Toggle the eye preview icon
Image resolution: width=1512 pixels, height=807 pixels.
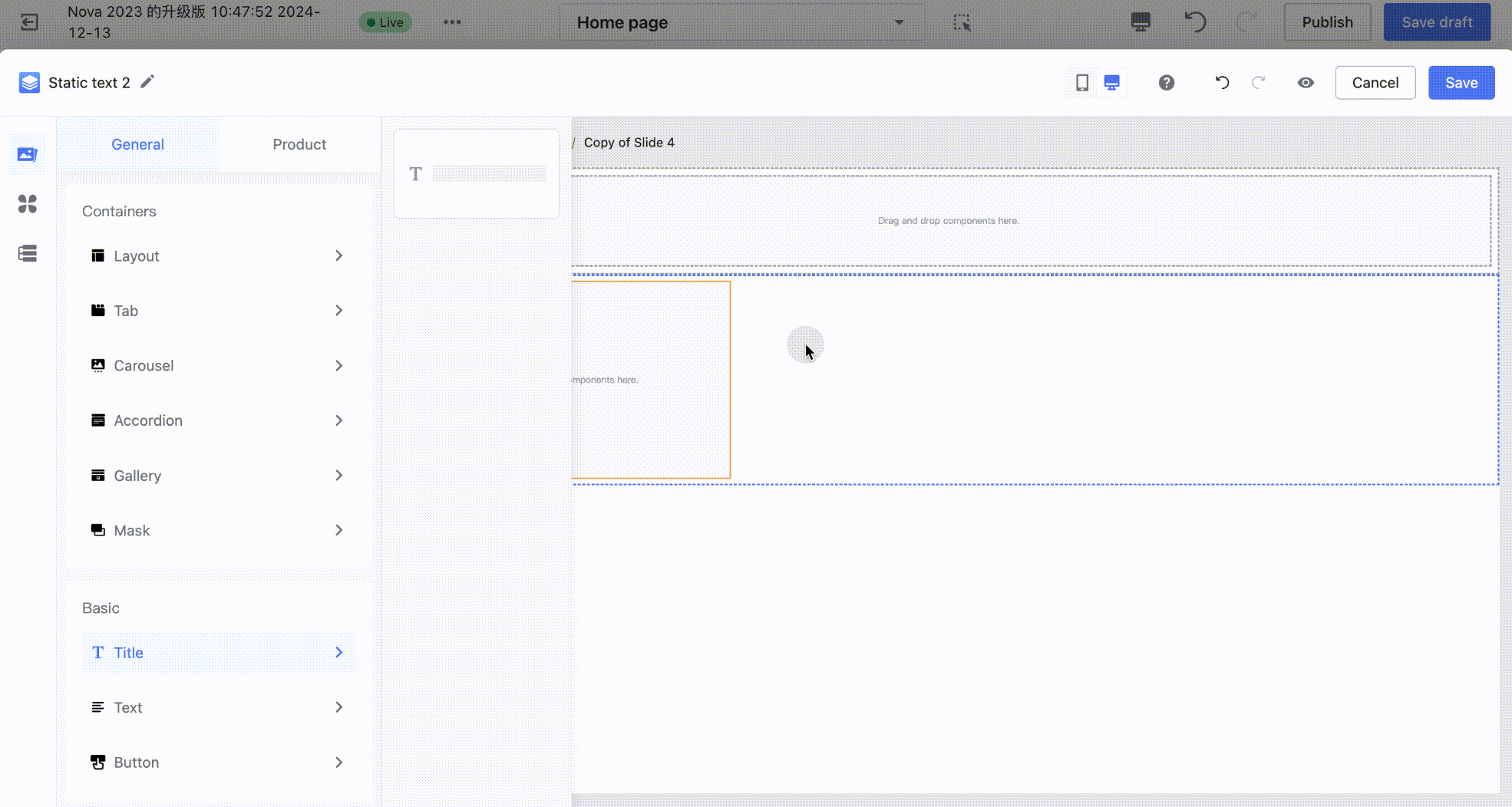point(1305,83)
